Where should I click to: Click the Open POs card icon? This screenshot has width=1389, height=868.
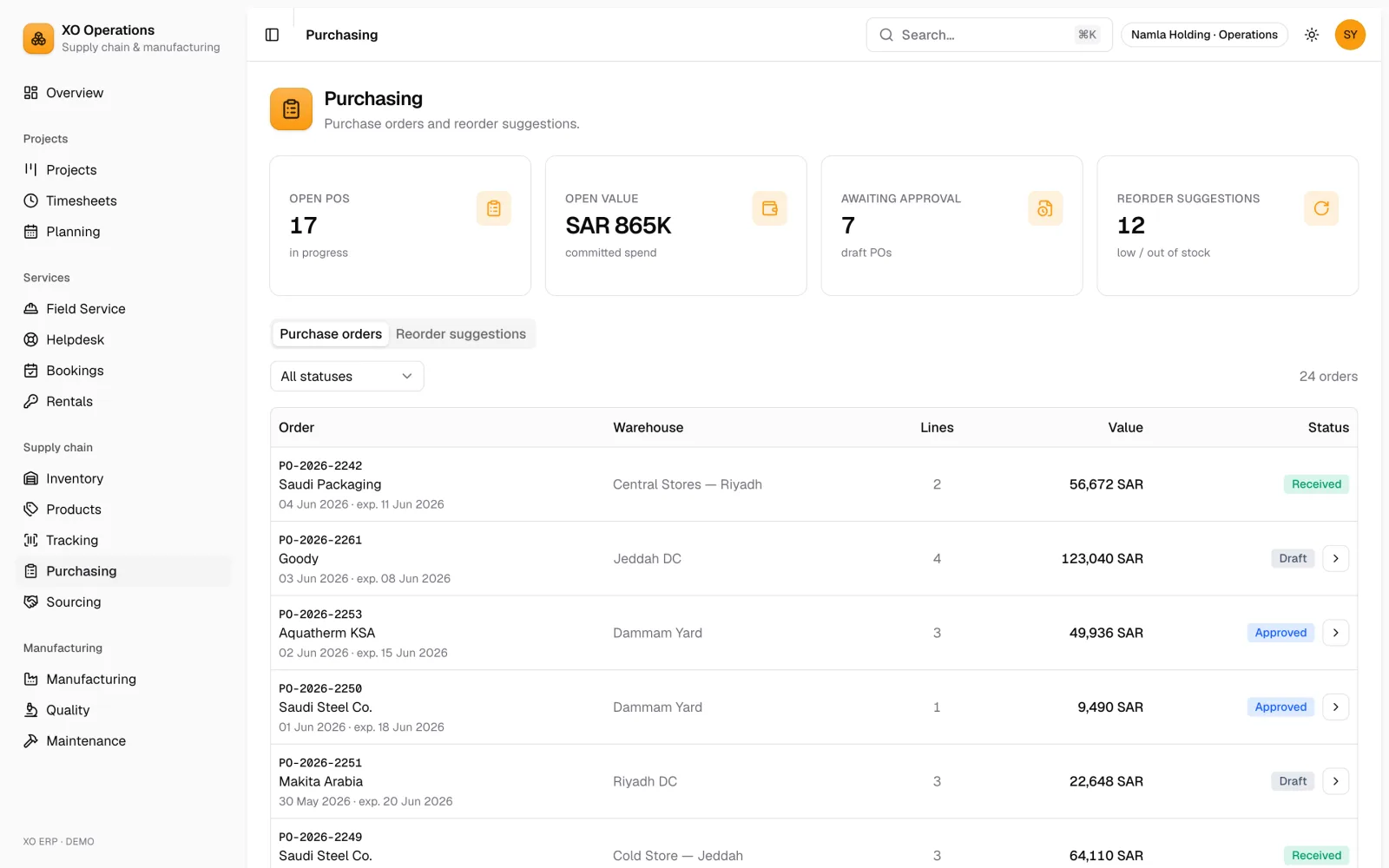pos(493,208)
